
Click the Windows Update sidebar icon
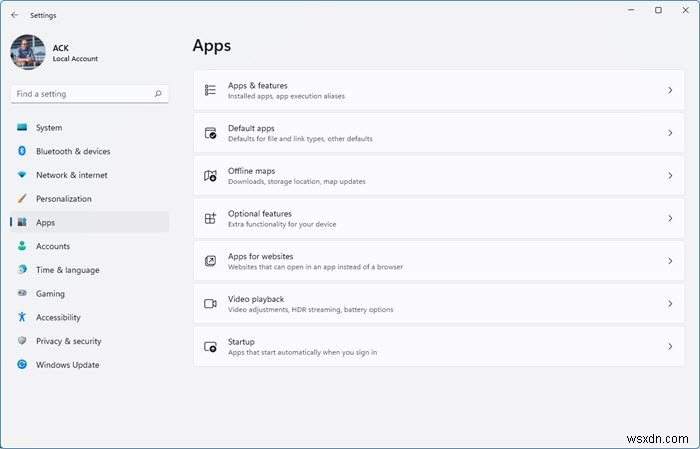(21, 365)
